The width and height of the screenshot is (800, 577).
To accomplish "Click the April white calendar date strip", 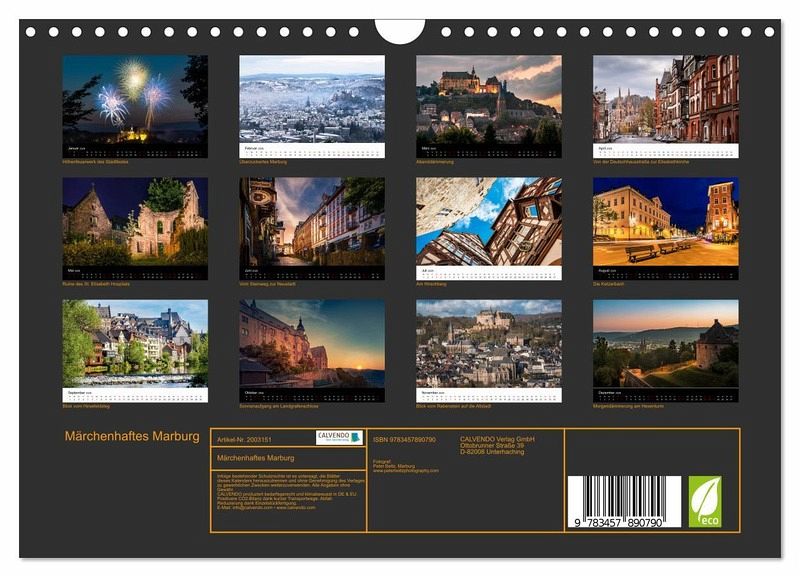I will tap(666, 150).
